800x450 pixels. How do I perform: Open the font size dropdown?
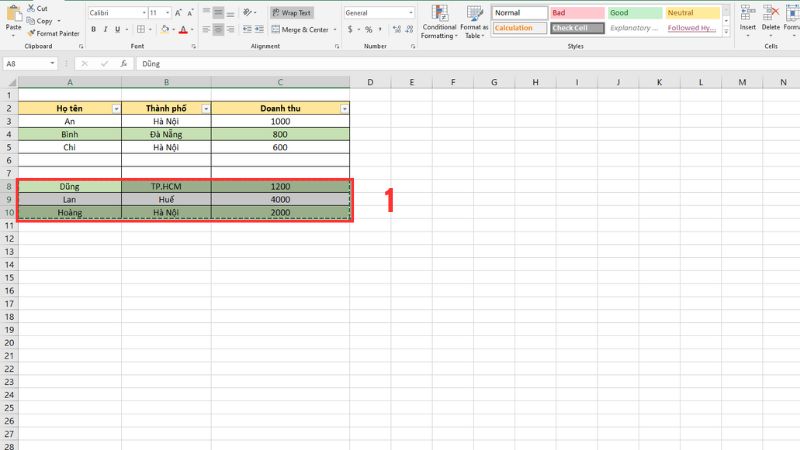[x=167, y=13]
